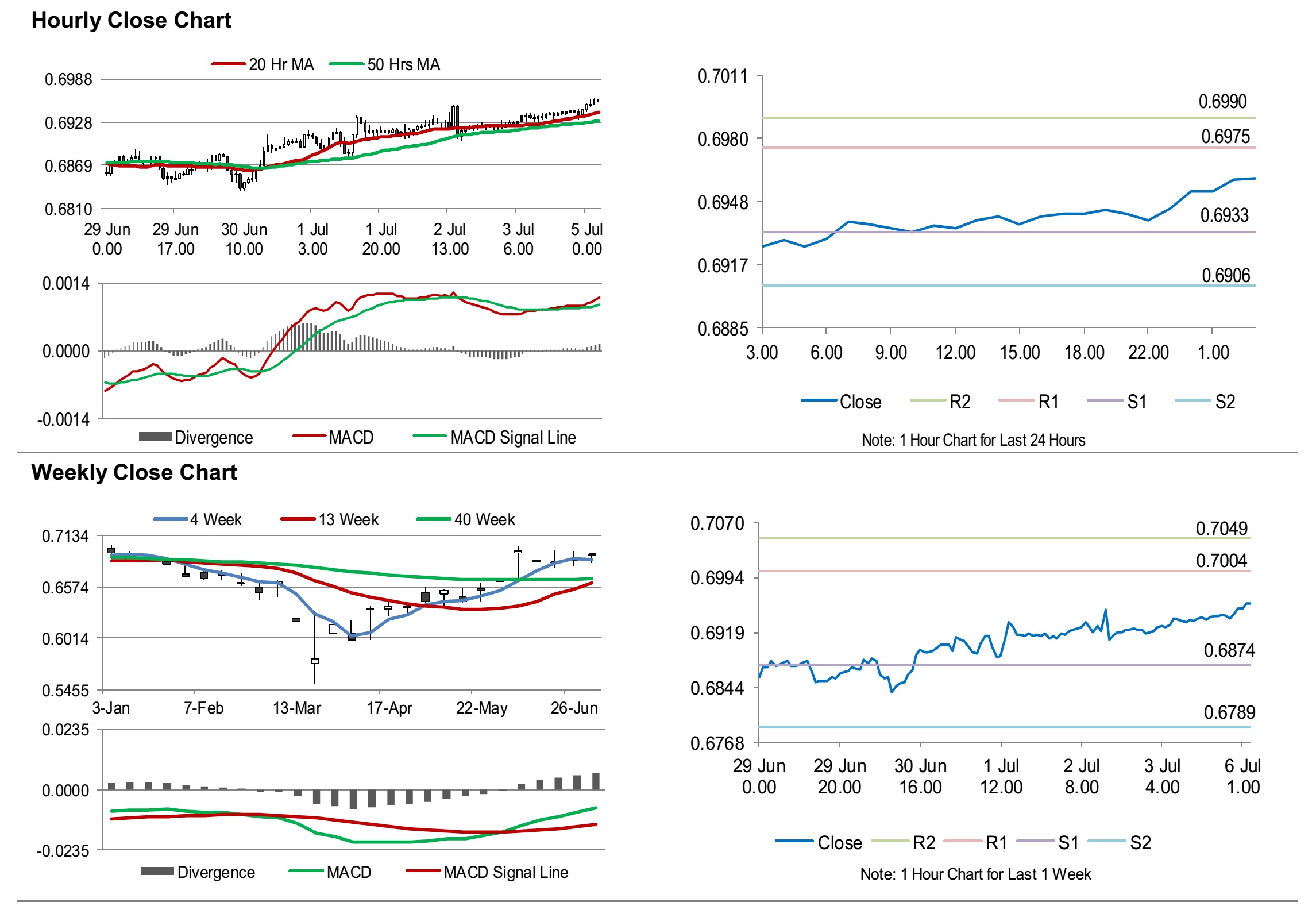Click the Close legend in the 24-hour chart
This screenshot has height=906, width=1316.
click(x=859, y=402)
